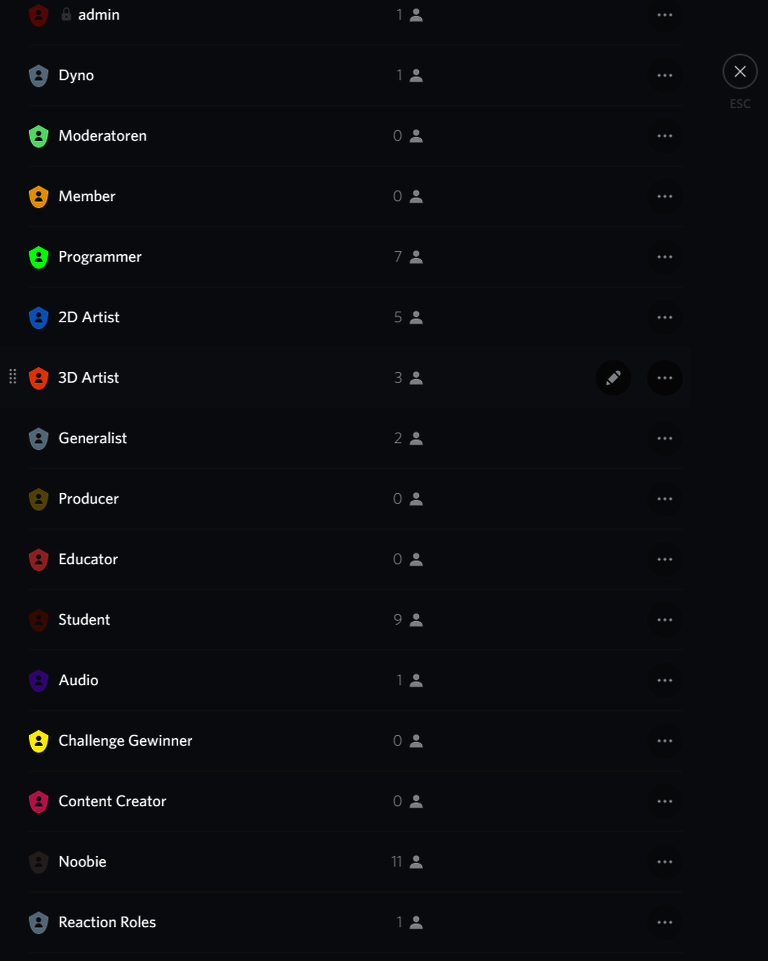Screen dimensions: 768x961
Task: Expand the options menu for Audio role
Action: coord(665,680)
